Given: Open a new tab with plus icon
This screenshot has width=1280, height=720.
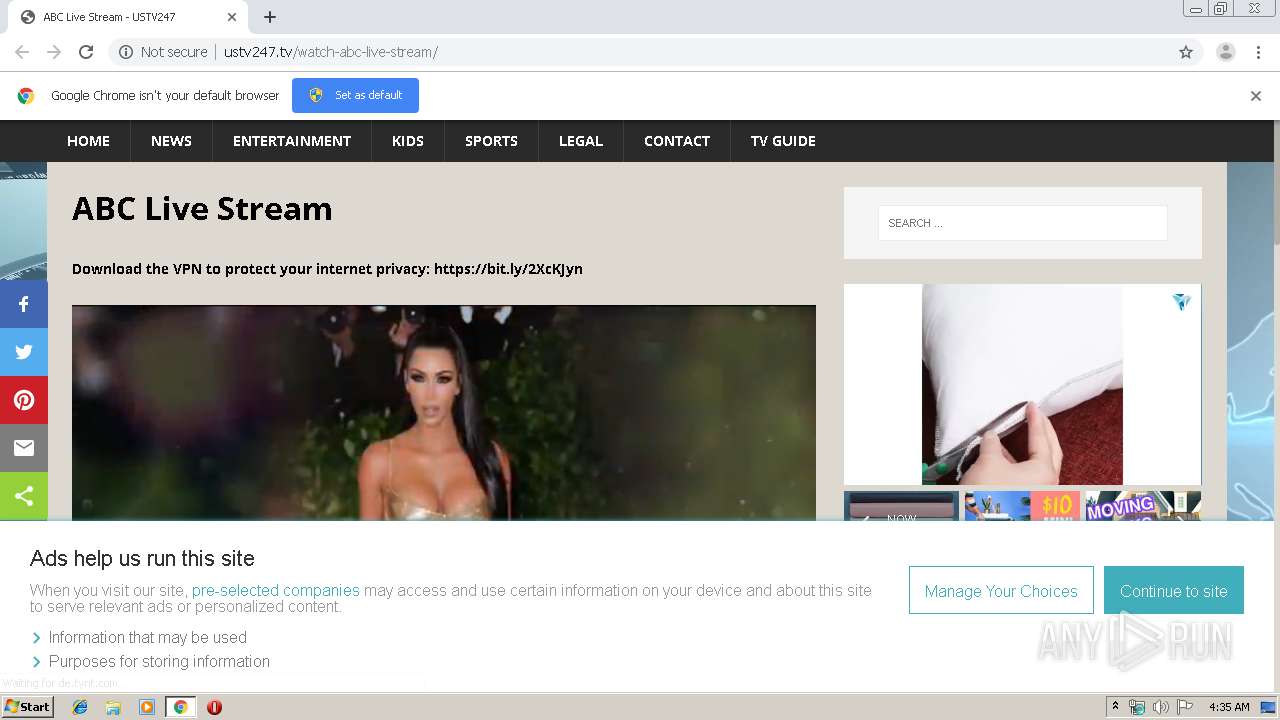Looking at the screenshot, I should coord(270,17).
